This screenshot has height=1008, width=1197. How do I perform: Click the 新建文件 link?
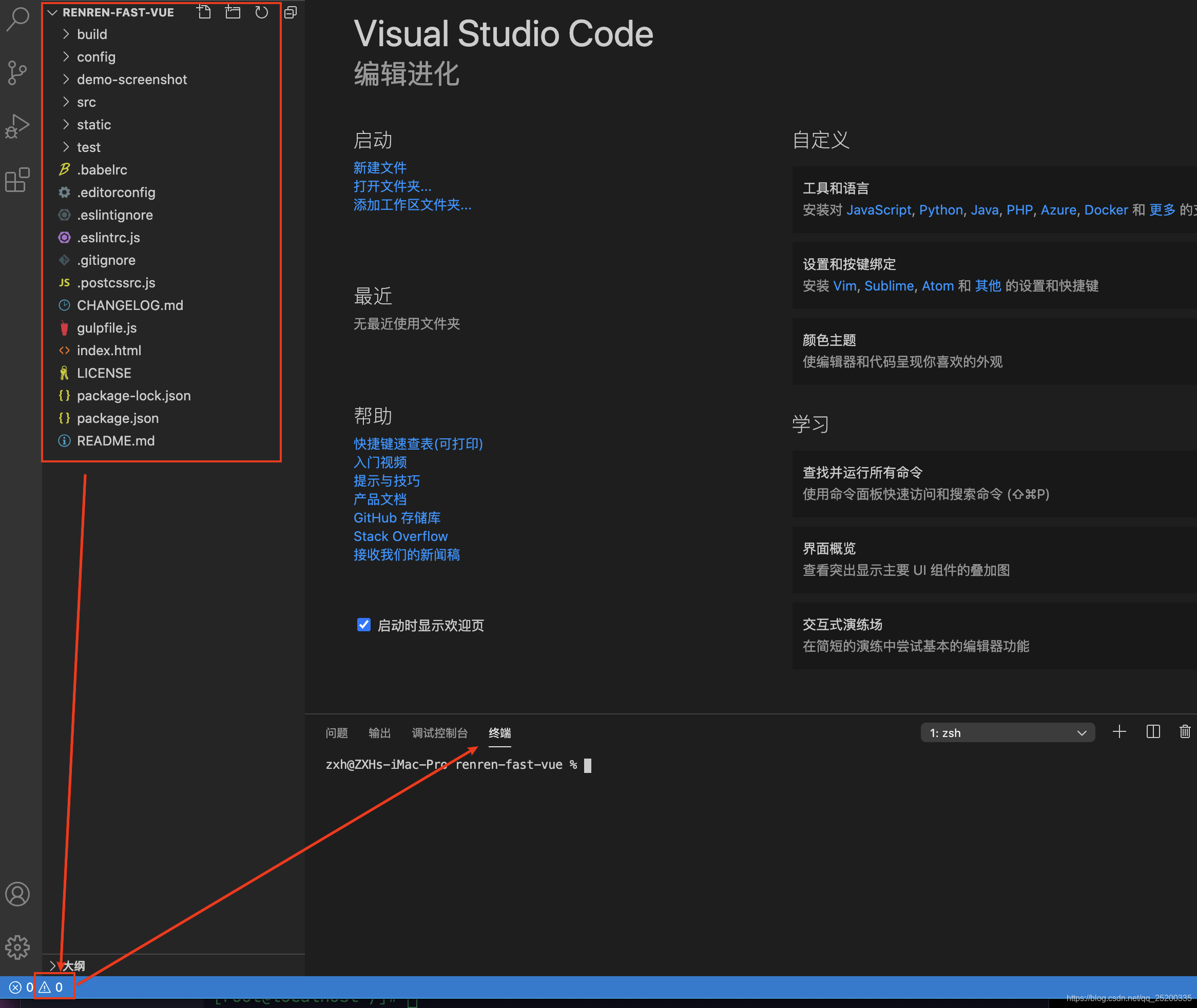380,167
